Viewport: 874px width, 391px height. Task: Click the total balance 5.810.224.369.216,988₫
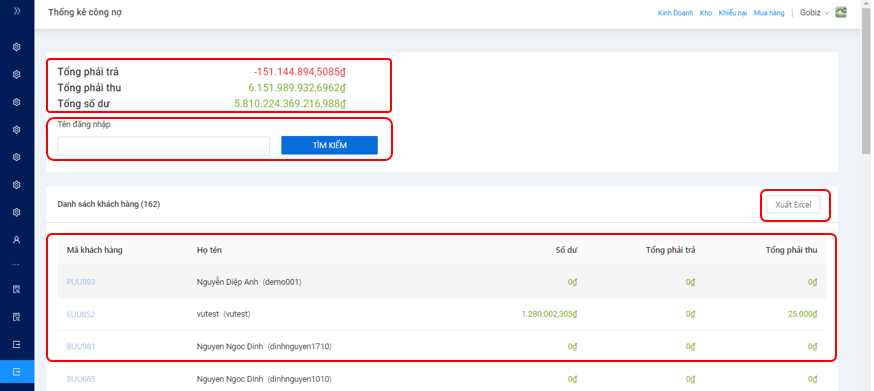tap(290, 104)
